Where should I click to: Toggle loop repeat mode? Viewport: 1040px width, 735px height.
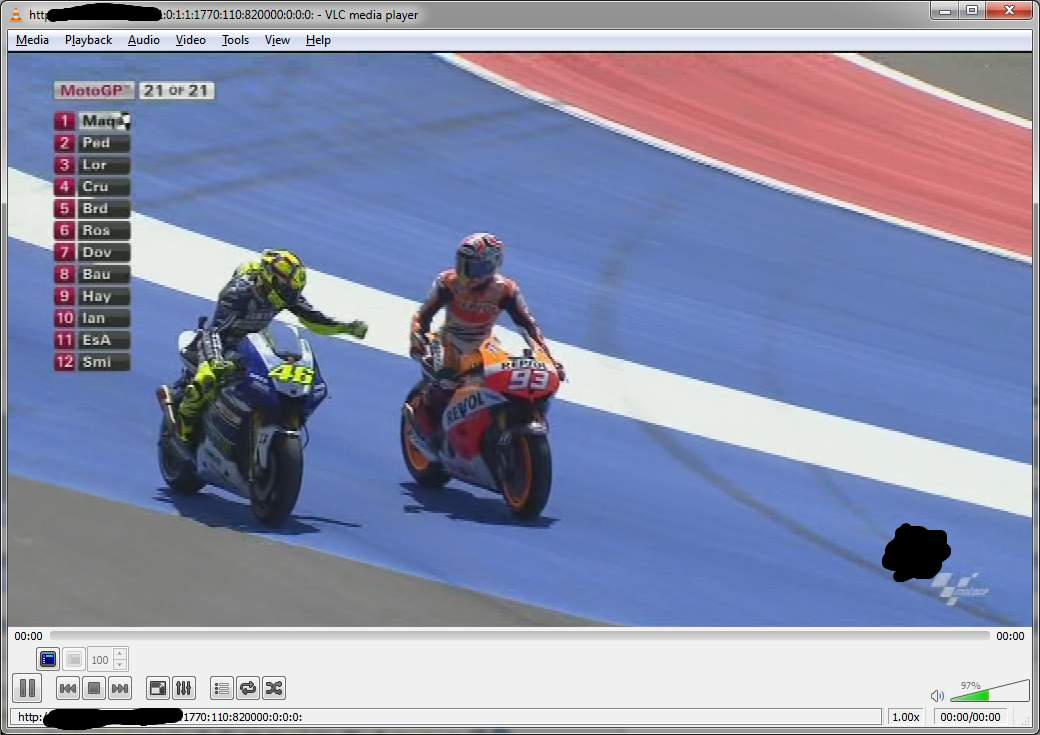[x=248, y=689]
